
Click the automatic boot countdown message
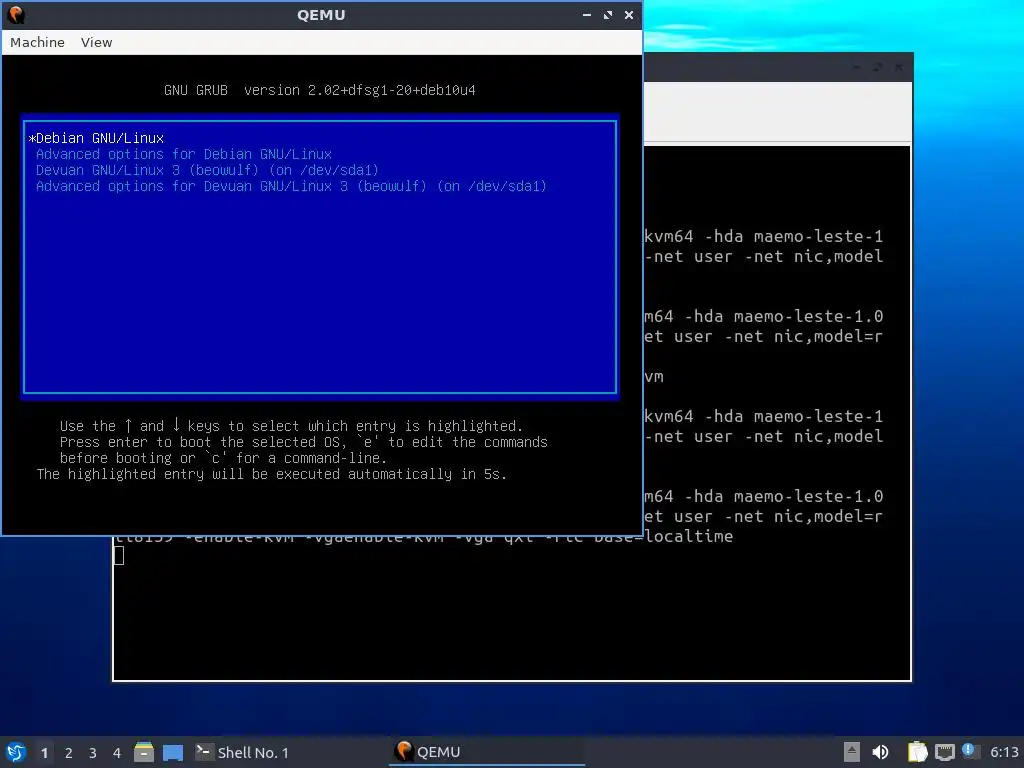(272, 474)
